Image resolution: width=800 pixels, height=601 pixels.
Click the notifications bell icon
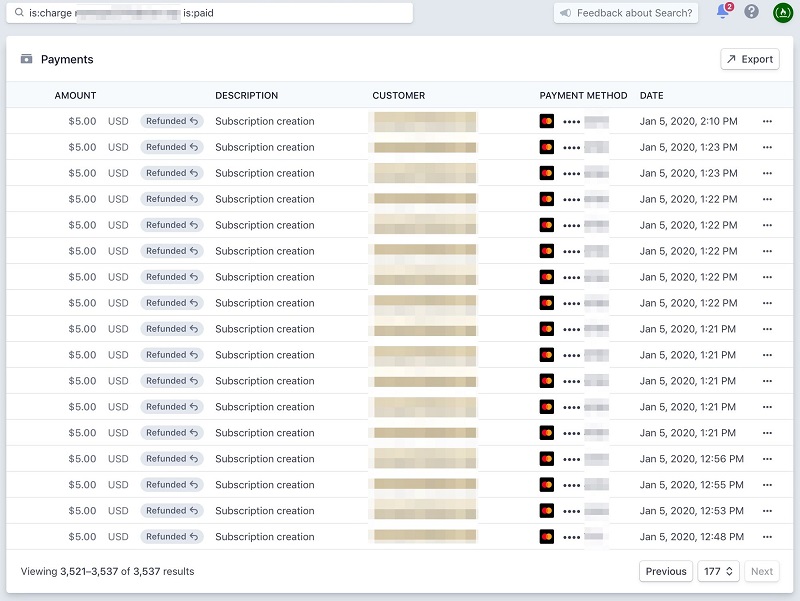722,12
